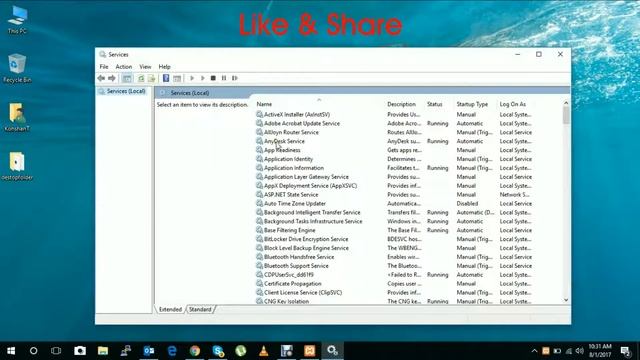Click the scrollbar up arrow in services list
This screenshot has height=360, width=640.
coord(566,103)
